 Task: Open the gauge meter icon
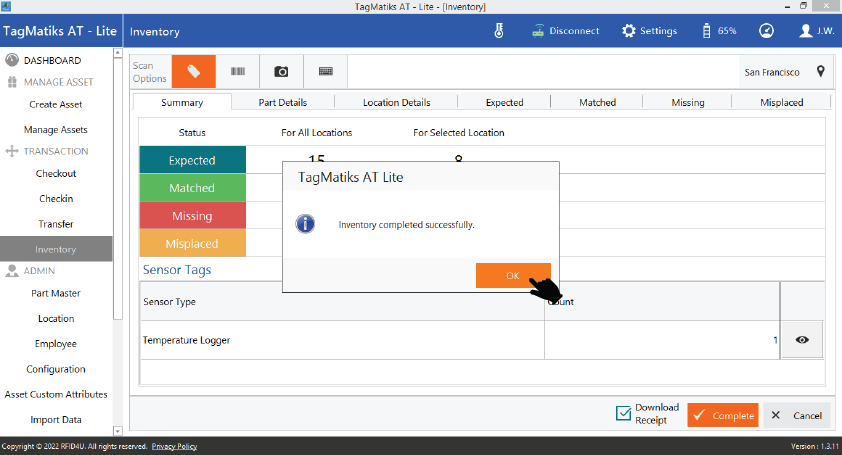[x=766, y=31]
